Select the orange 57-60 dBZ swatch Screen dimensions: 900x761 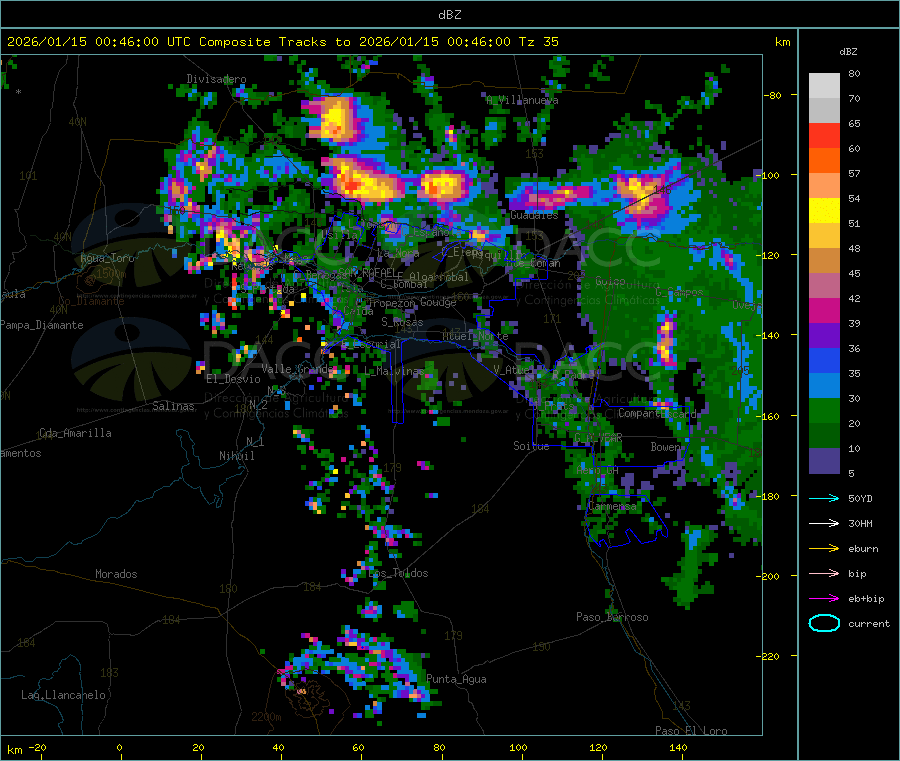[824, 161]
